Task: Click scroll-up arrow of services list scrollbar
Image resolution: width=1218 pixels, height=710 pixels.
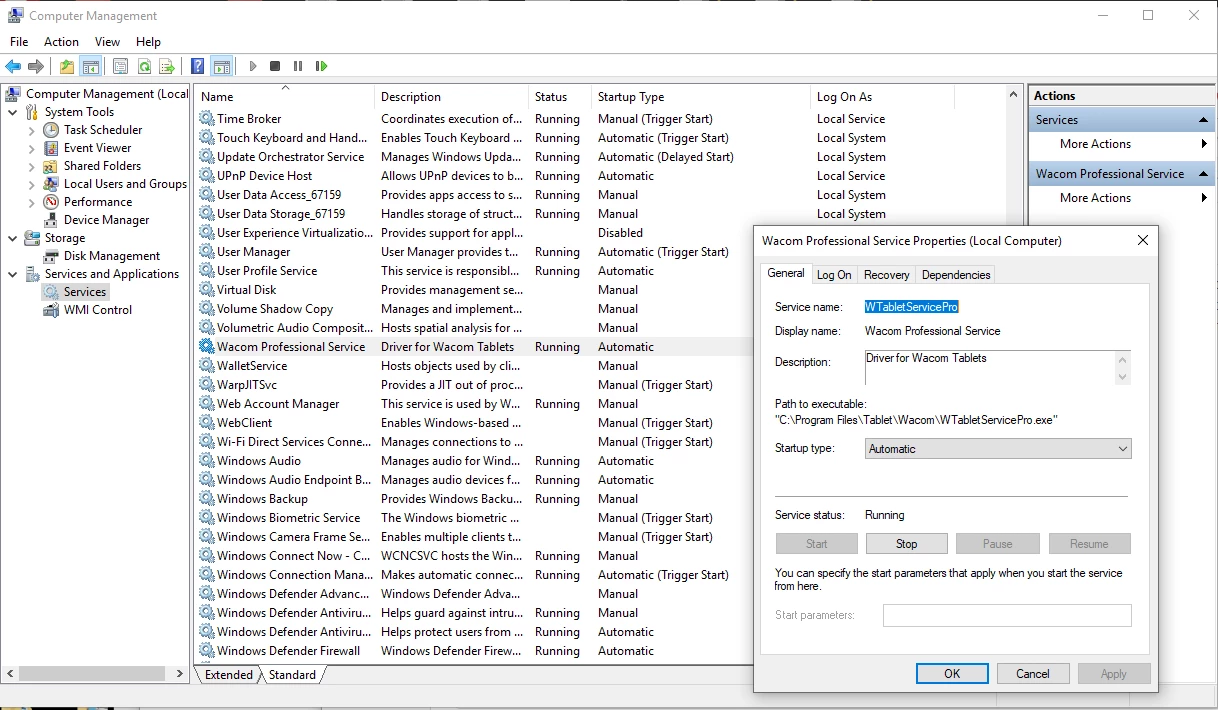Action: pos(1014,94)
